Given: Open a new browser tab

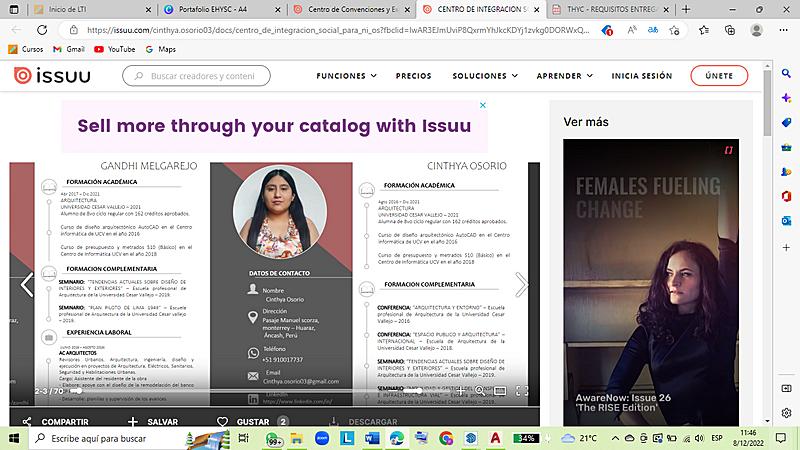Looking at the screenshot, I should pos(686,9).
